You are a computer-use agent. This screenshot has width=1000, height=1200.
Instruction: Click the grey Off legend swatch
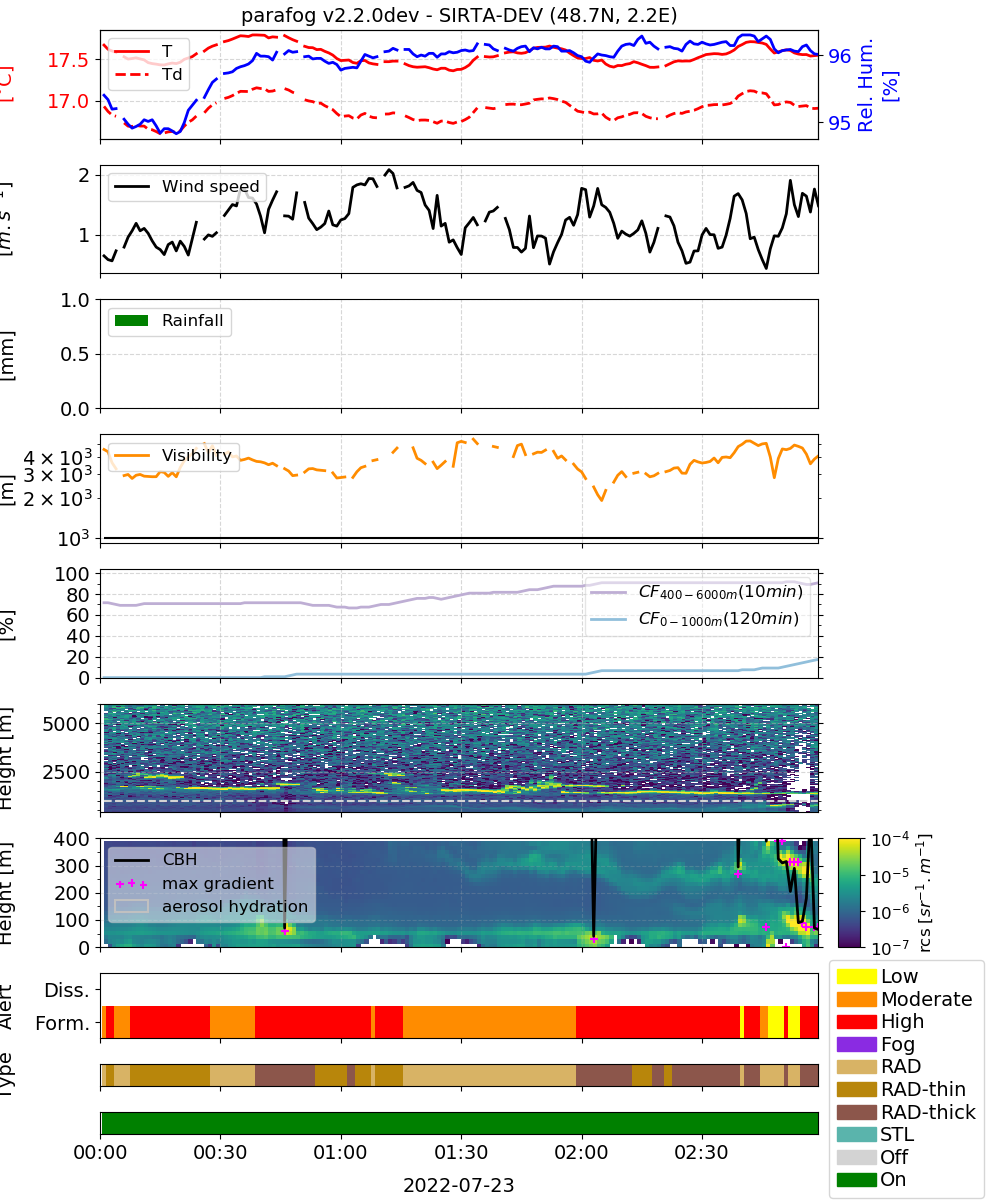(x=856, y=1157)
